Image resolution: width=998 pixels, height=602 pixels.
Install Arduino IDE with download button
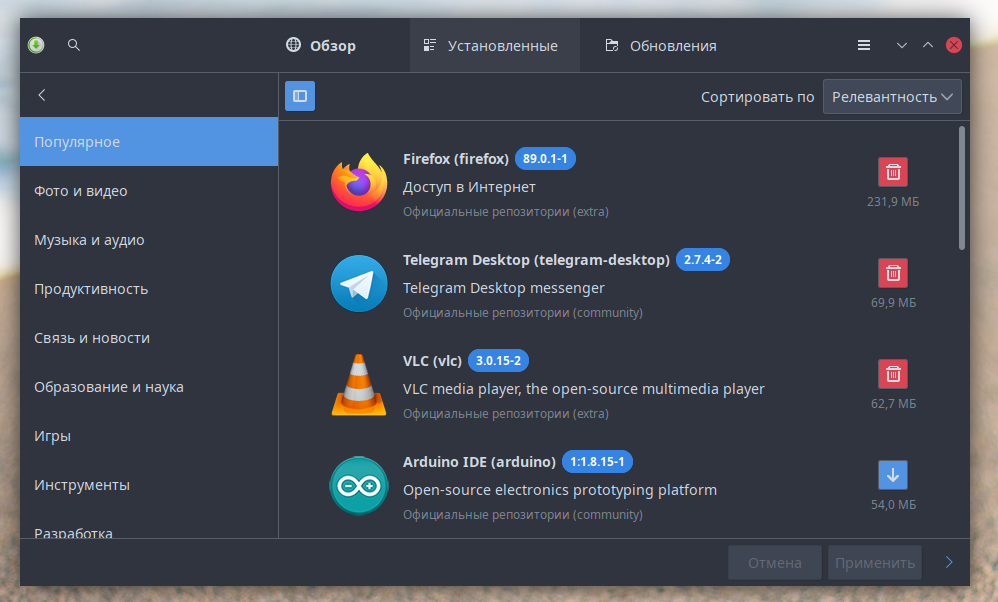[893, 475]
